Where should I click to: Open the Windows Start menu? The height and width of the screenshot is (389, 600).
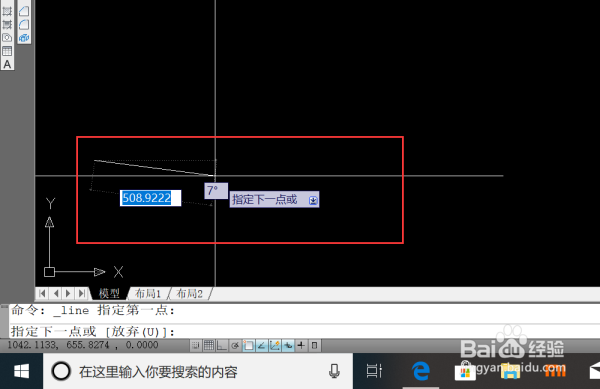coord(21,371)
